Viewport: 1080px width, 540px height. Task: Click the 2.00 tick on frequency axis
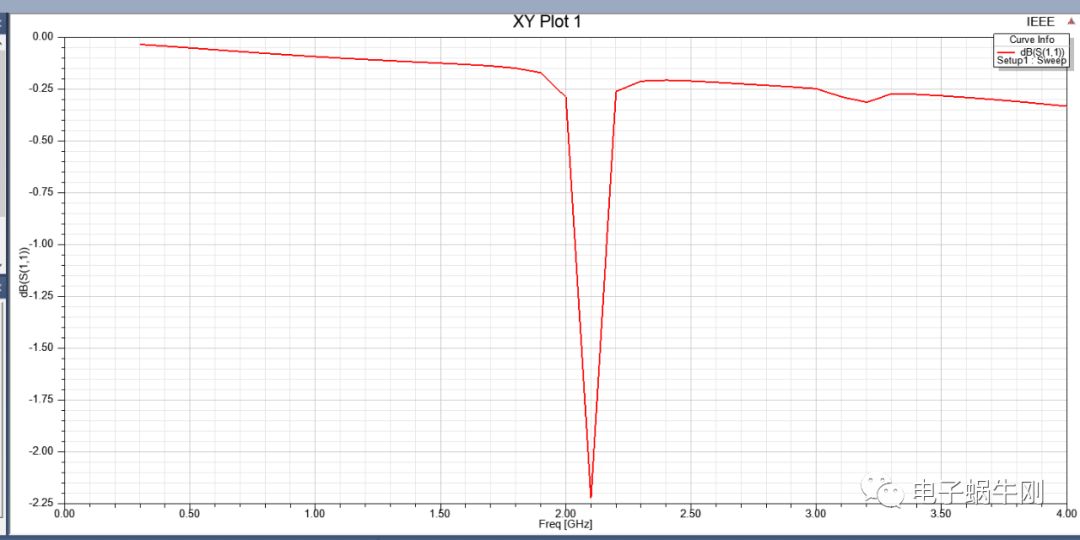tap(565, 513)
